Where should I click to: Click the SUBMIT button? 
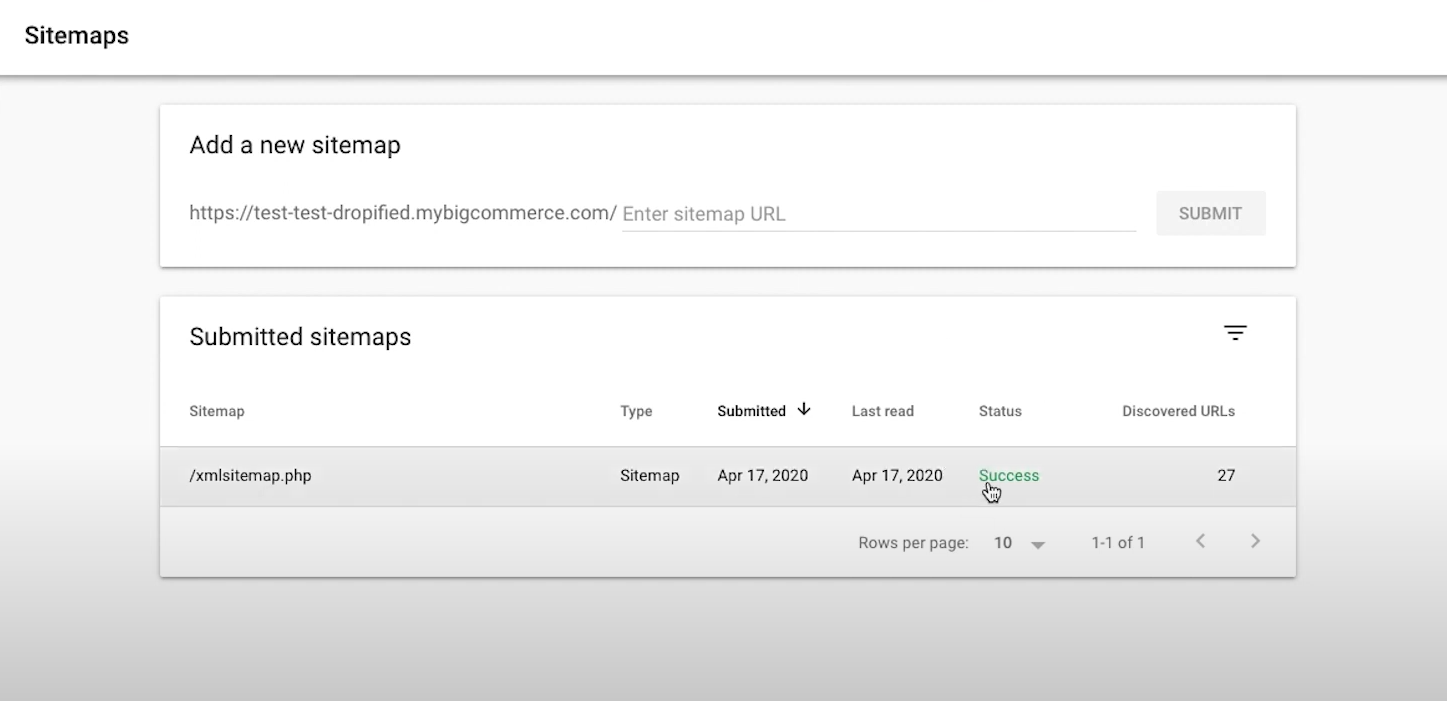pos(1210,213)
